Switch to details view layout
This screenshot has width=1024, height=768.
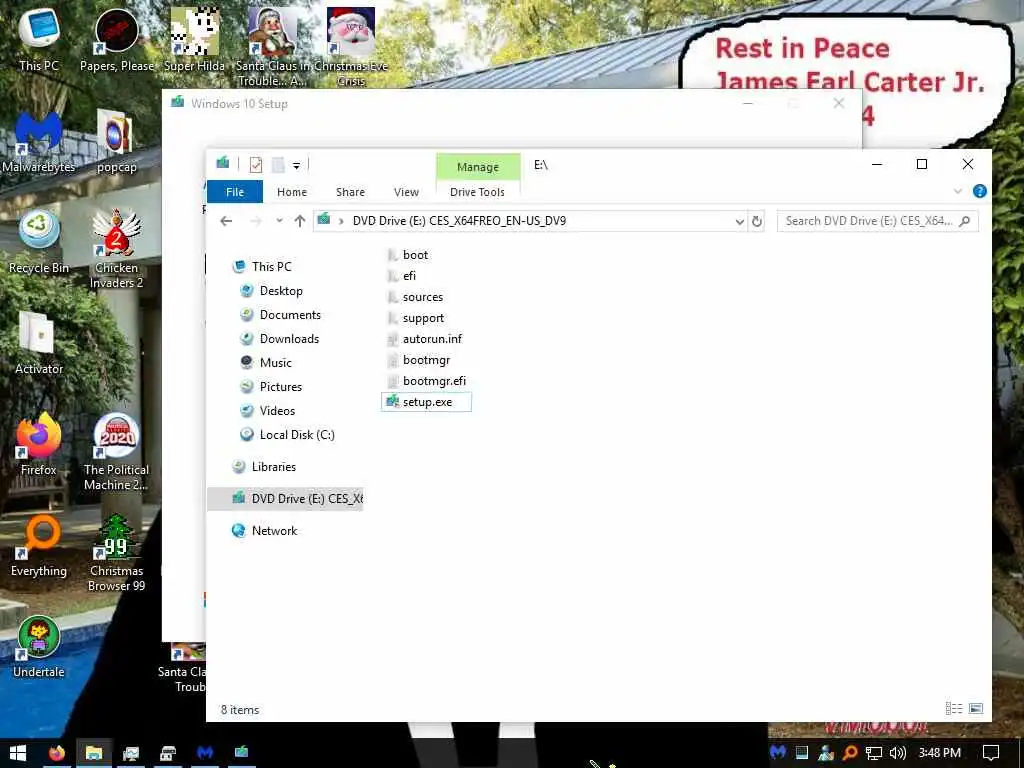tap(953, 709)
